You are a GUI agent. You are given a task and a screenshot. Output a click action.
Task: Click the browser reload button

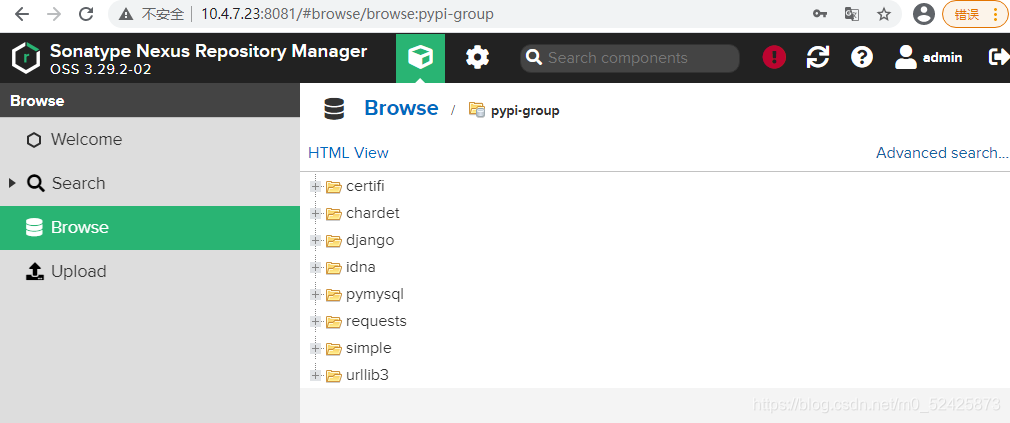pyautogui.click(x=86, y=14)
